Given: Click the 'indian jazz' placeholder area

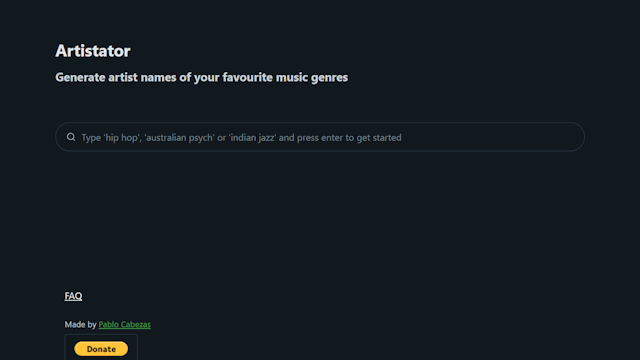Looking at the screenshot, I should (x=252, y=138).
